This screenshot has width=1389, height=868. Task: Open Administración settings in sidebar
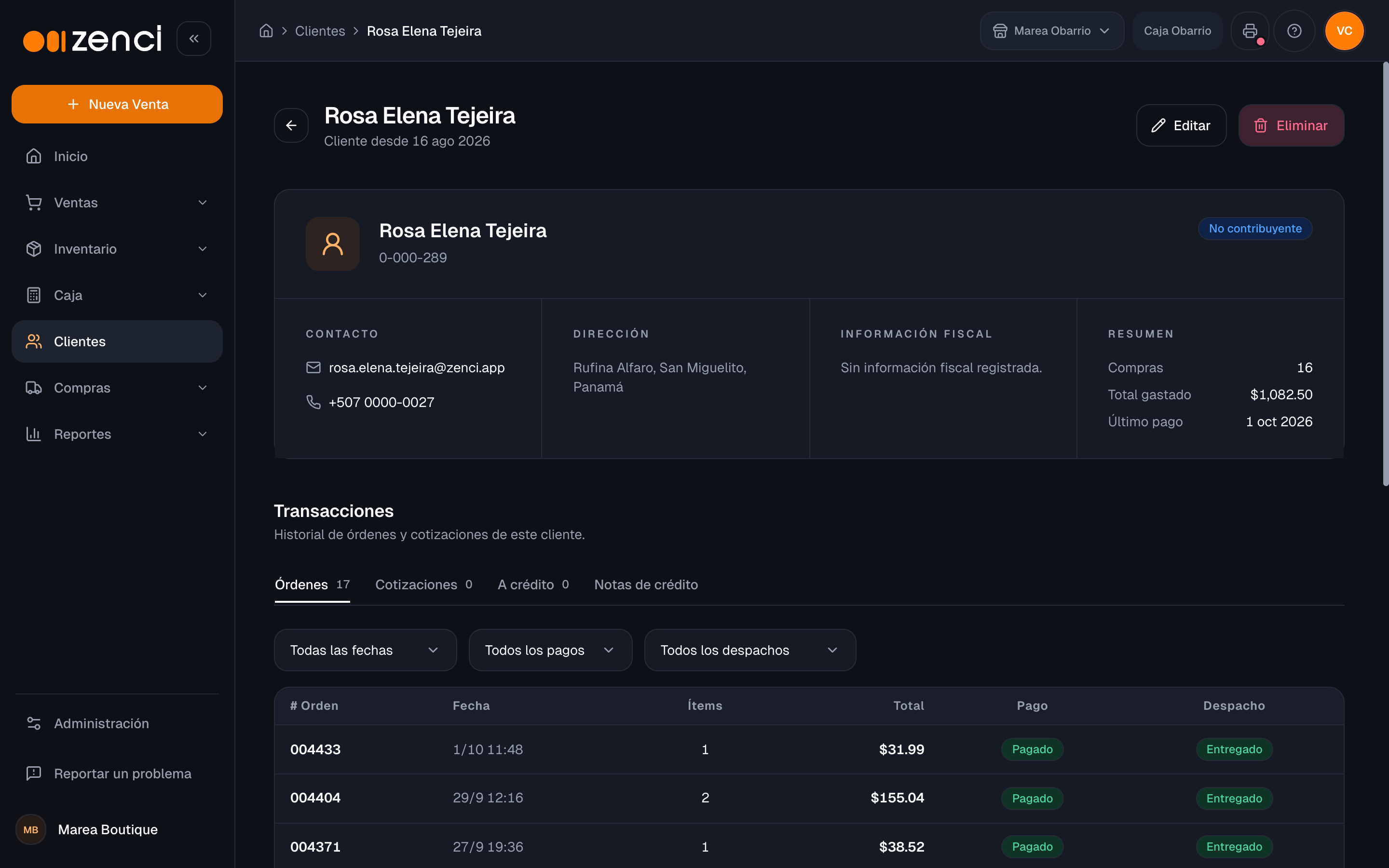[117, 723]
